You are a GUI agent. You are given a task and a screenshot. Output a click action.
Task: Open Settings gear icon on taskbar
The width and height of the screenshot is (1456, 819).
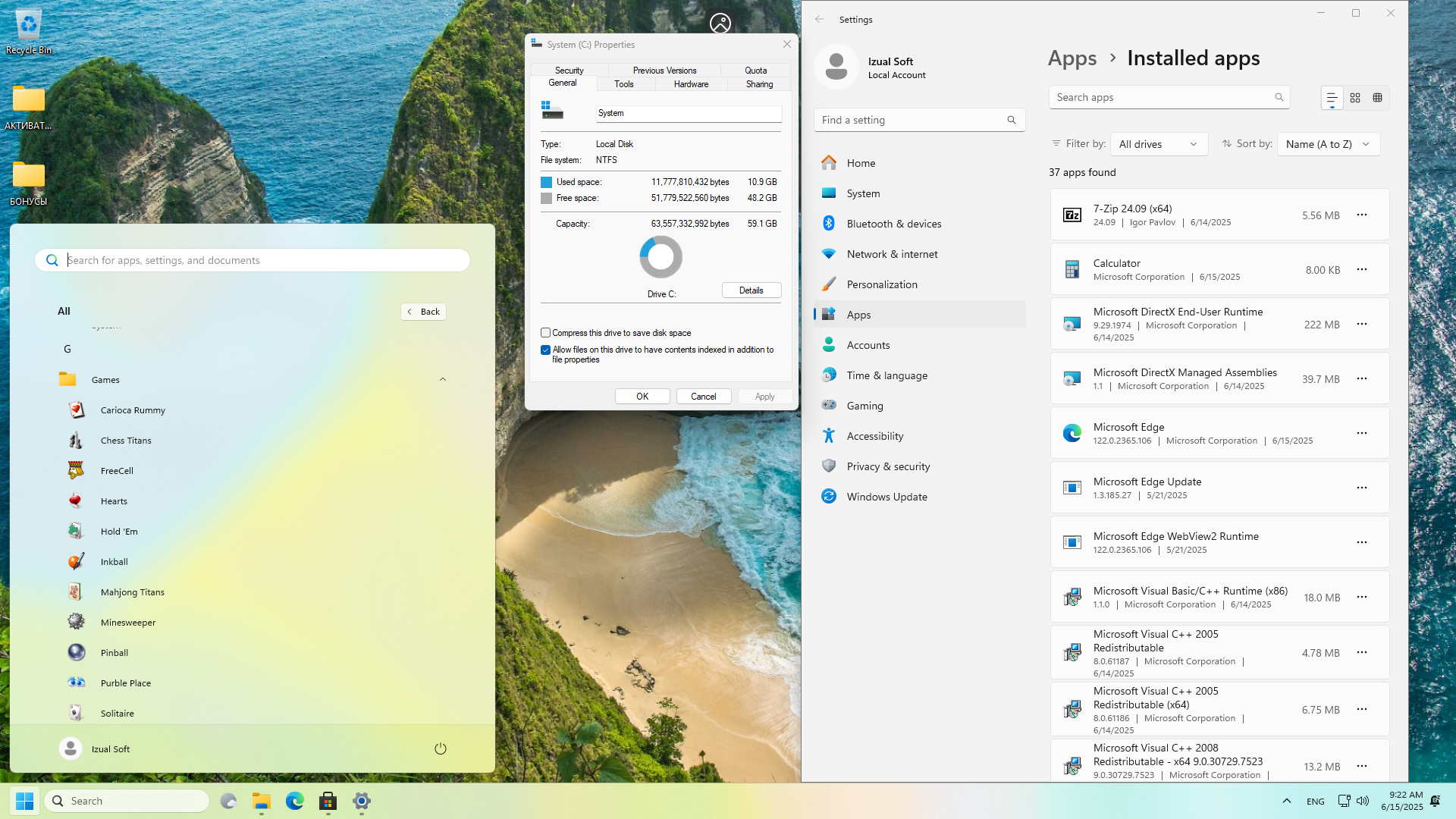point(362,801)
